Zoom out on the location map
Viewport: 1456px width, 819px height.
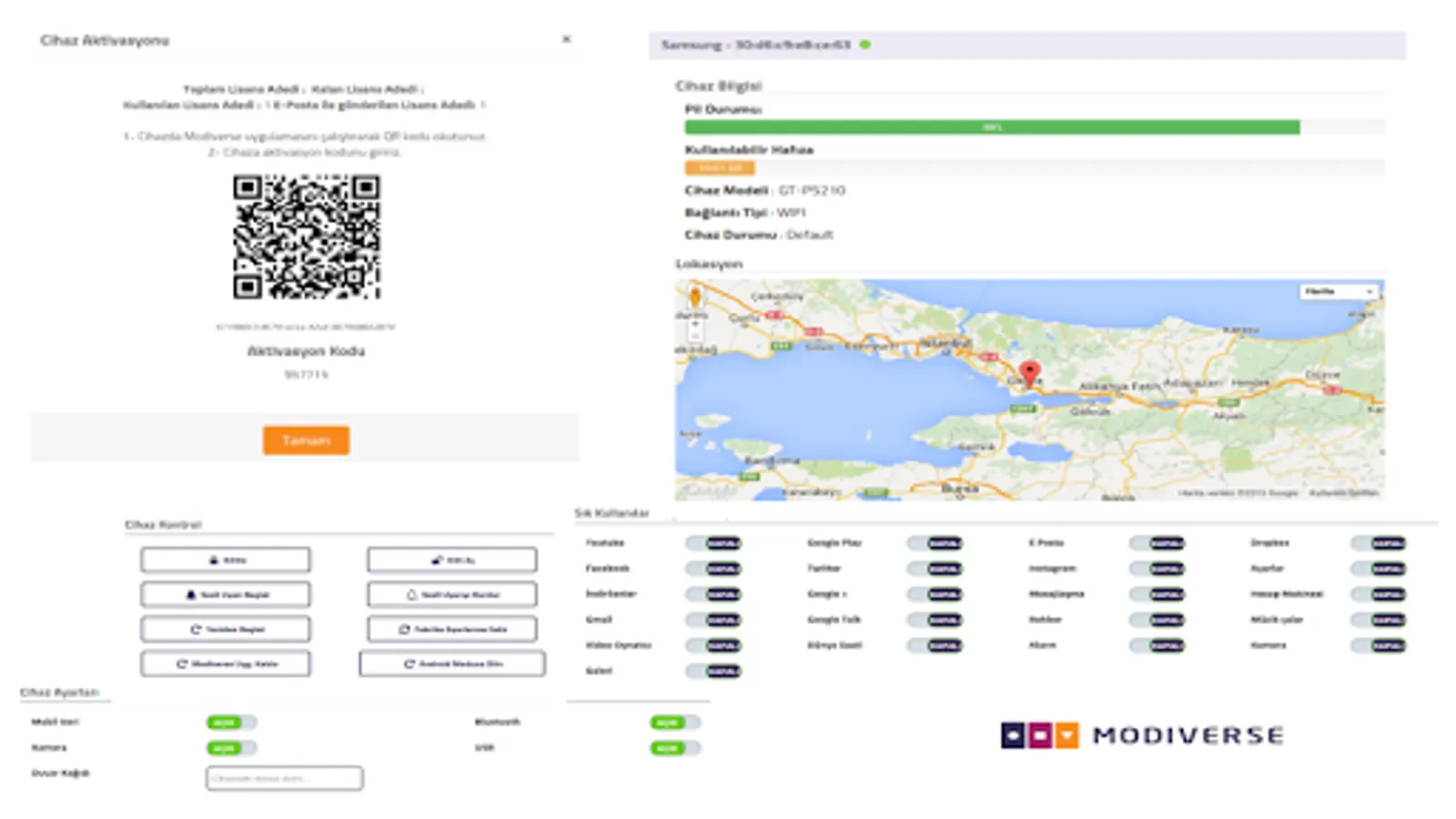tap(695, 337)
